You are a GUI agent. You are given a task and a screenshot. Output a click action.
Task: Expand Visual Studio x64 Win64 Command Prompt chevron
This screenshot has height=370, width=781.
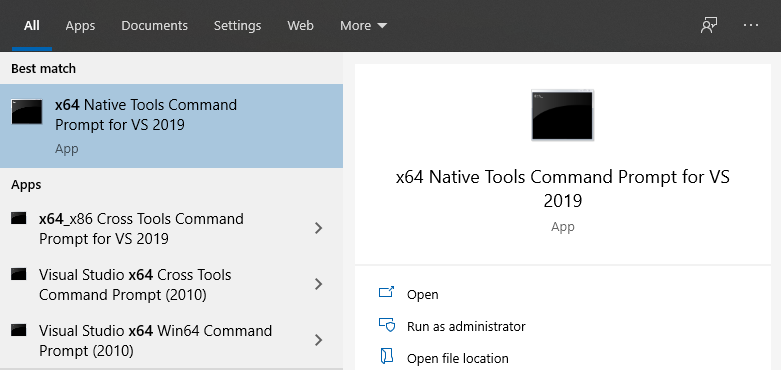(319, 340)
